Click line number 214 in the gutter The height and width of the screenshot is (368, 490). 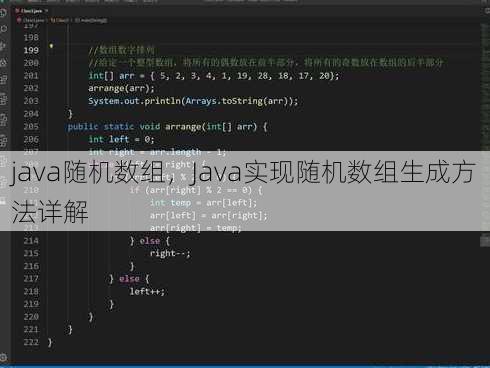tap(31, 241)
